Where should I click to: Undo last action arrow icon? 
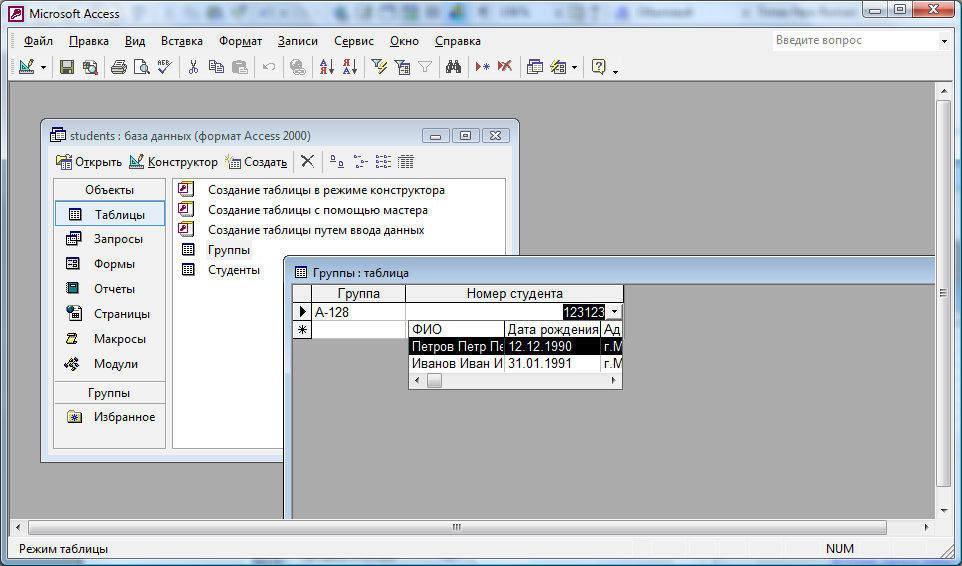tap(269, 67)
